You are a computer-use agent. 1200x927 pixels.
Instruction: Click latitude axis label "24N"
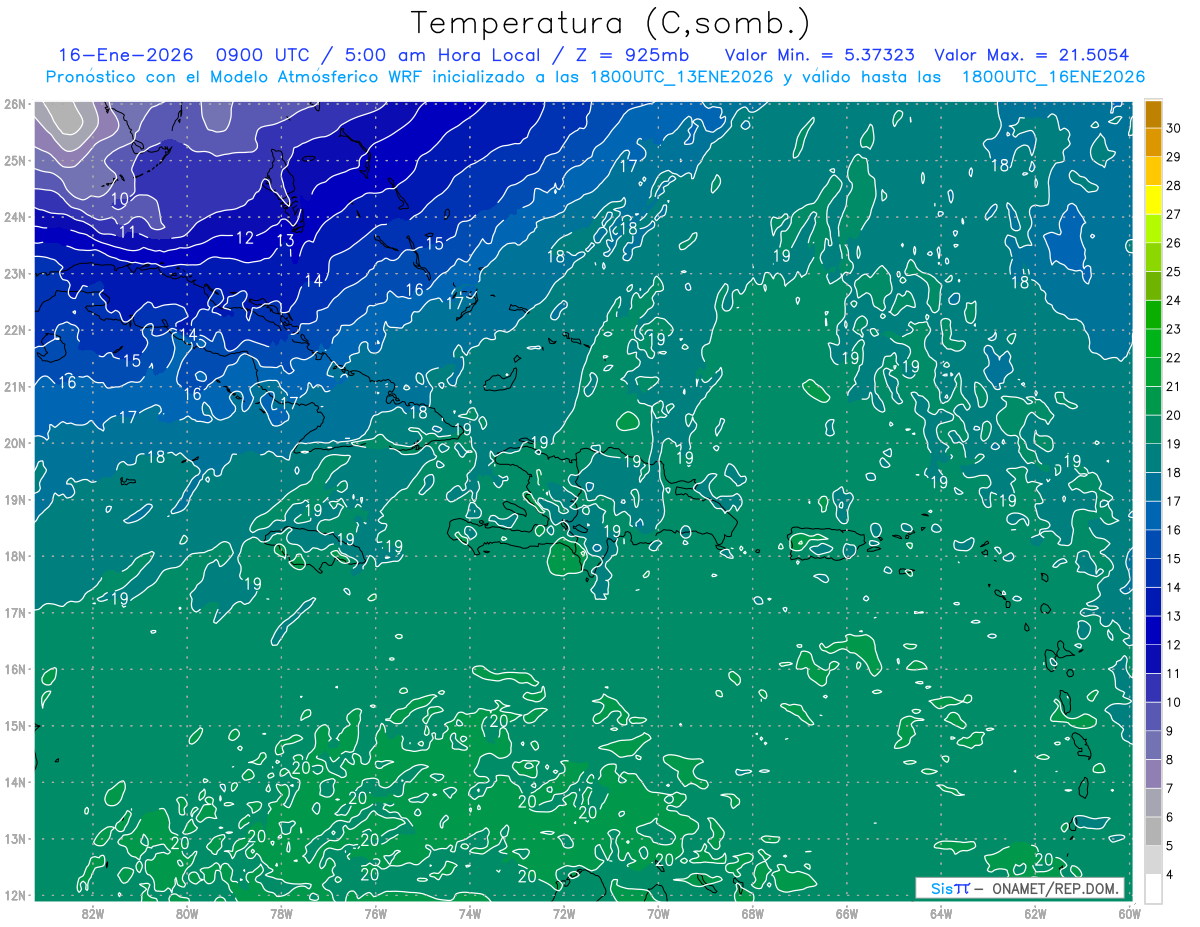coord(15,217)
